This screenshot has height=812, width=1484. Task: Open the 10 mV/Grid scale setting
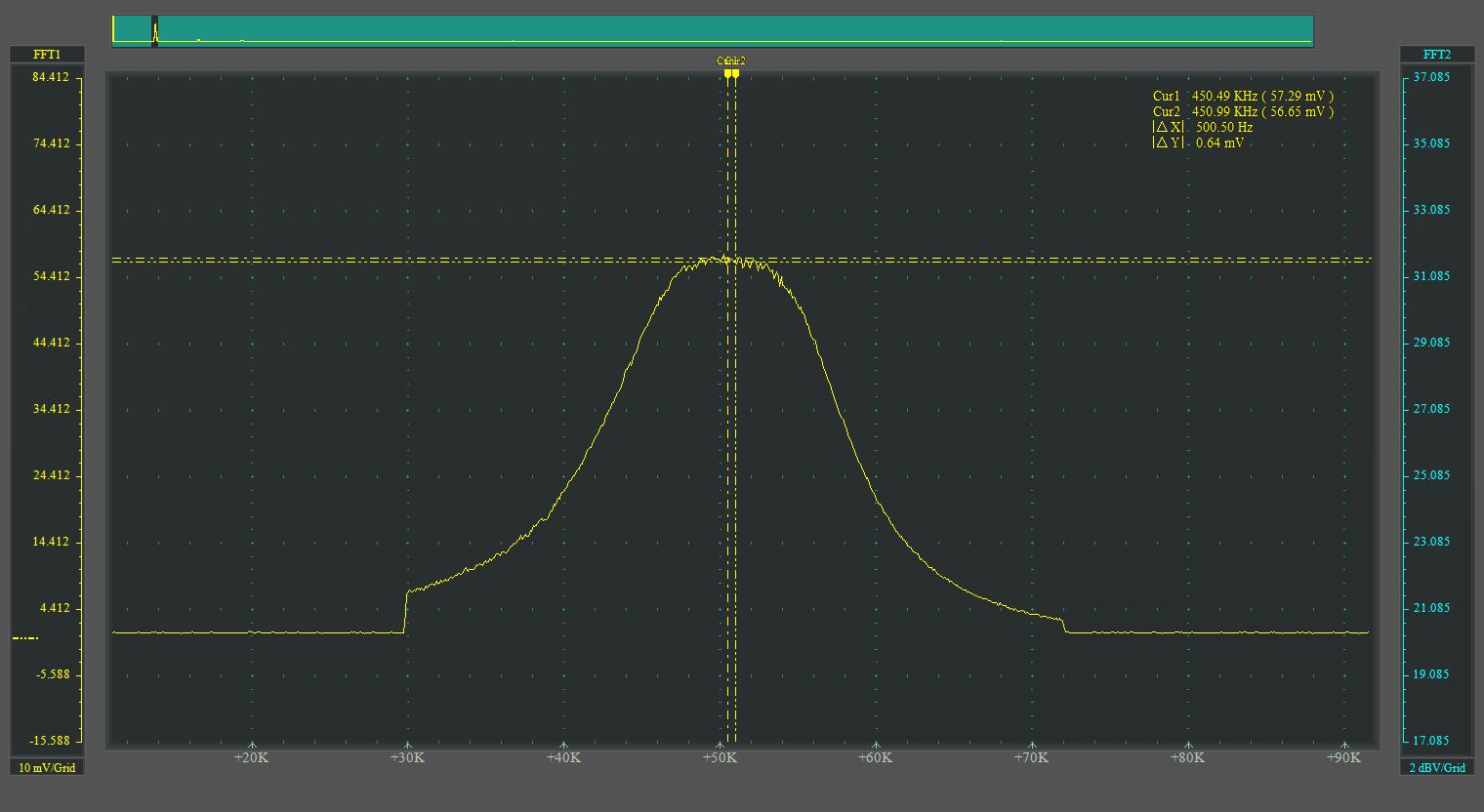pos(46,767)
